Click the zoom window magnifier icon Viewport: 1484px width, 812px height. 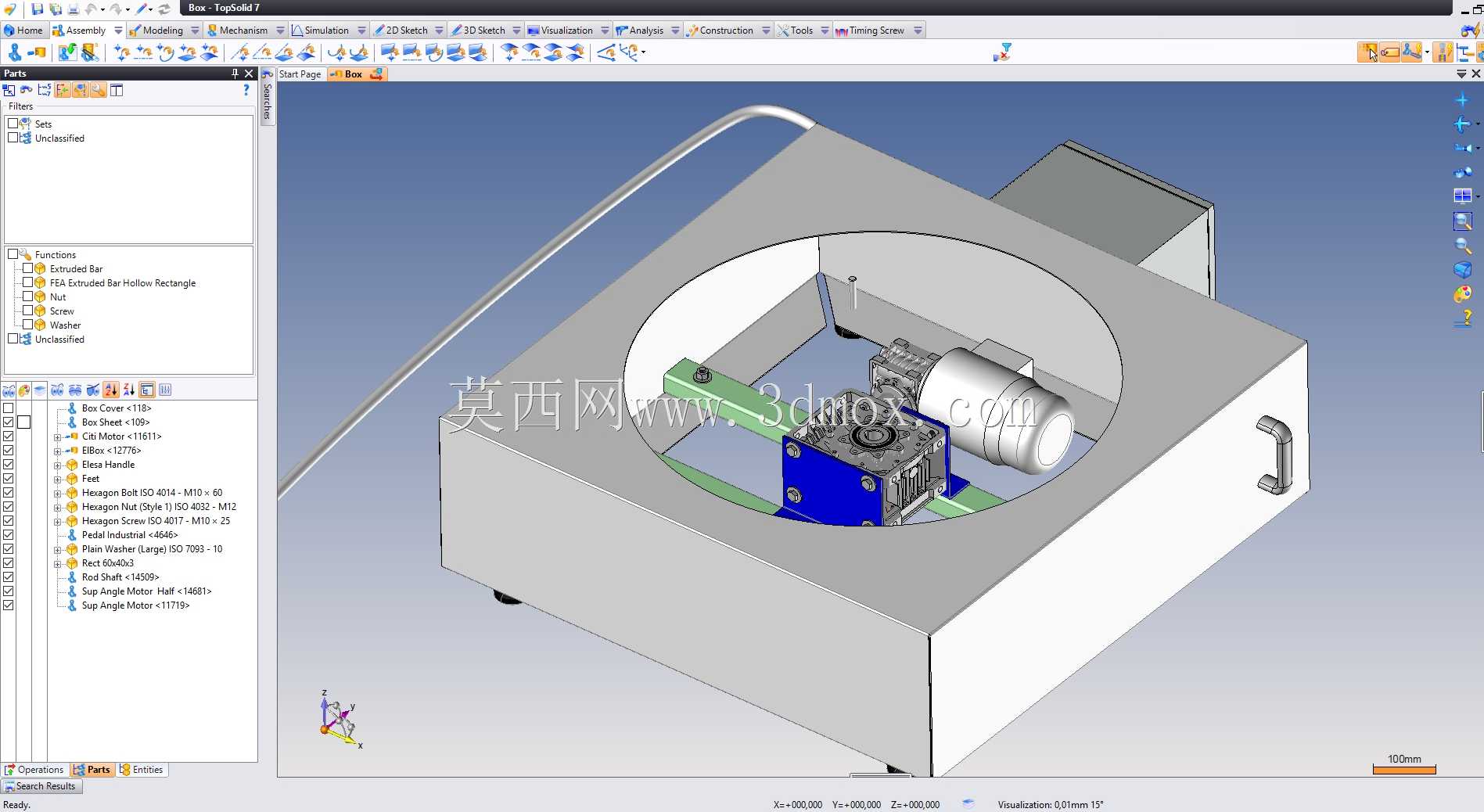pyautogui.click(x=1462, y=221)
